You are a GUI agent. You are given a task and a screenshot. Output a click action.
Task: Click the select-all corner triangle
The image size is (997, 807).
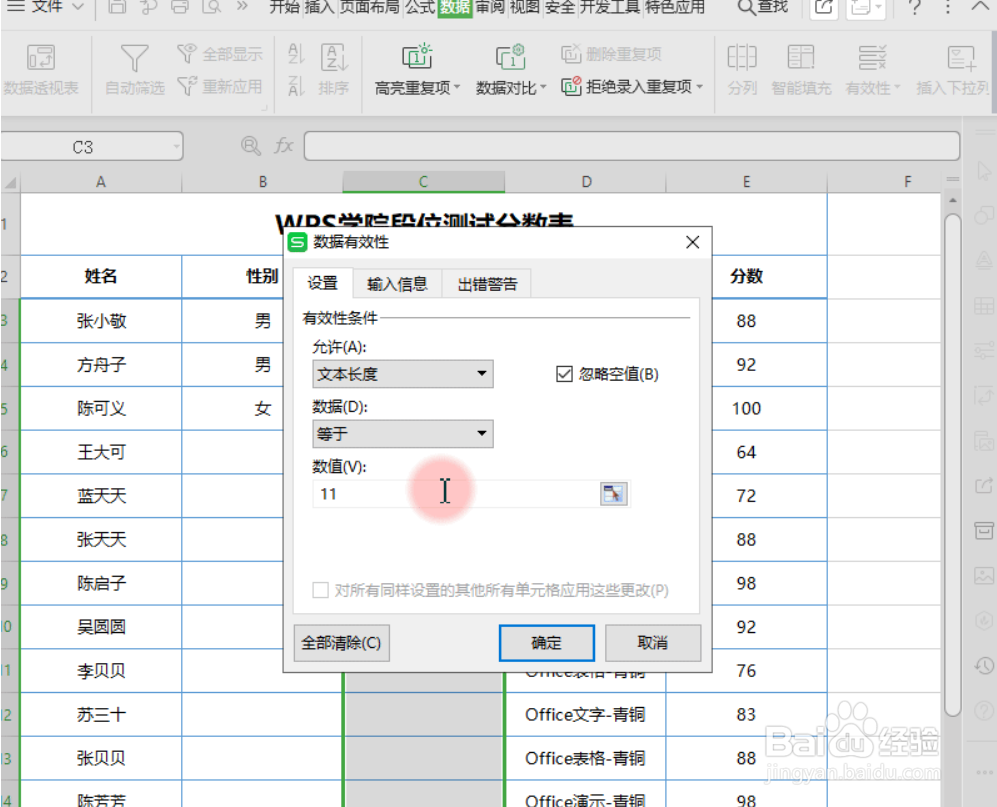click(x=10, y=183)
